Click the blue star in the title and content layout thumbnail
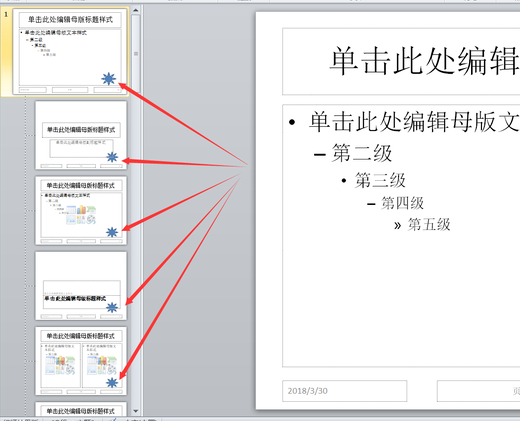The height and width of the screenshot is (421, 520). tap(112, 232)
